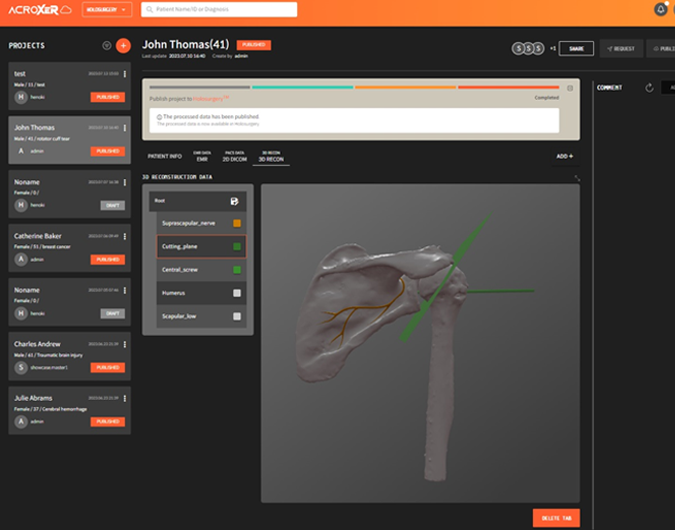This screenshot has height=530, width=675.
Task: Click the add new project plus icon
Action: [123, 46]
